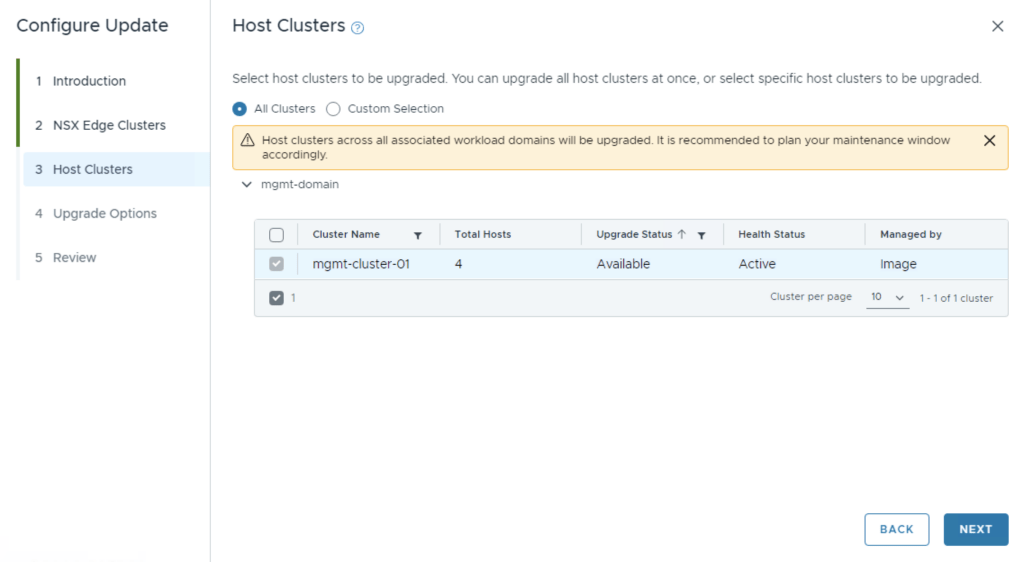Collapse the mgmt-domain section
Viewport: 1024px width, 562px height.
246,185
